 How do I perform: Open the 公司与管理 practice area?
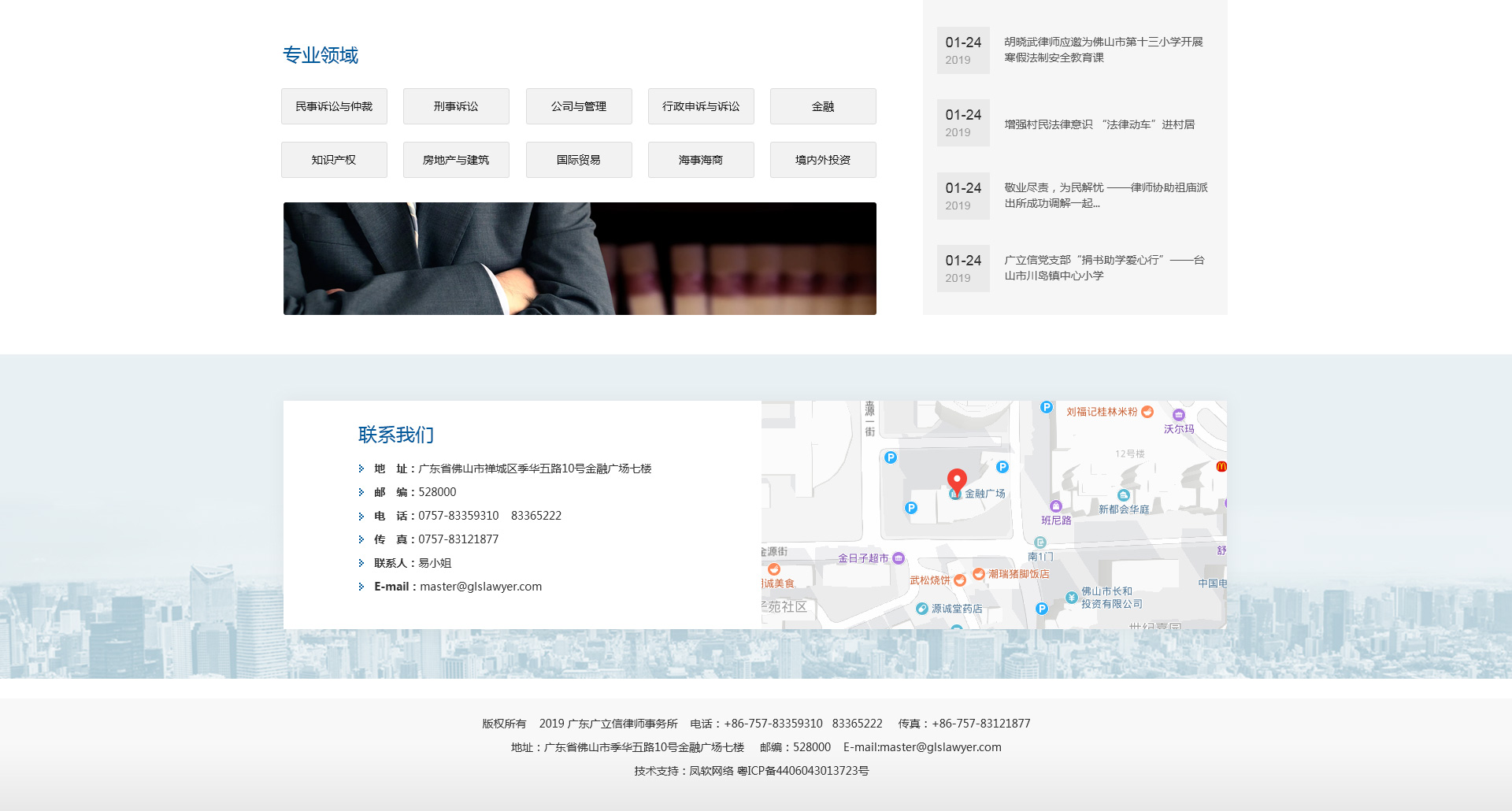579,106
